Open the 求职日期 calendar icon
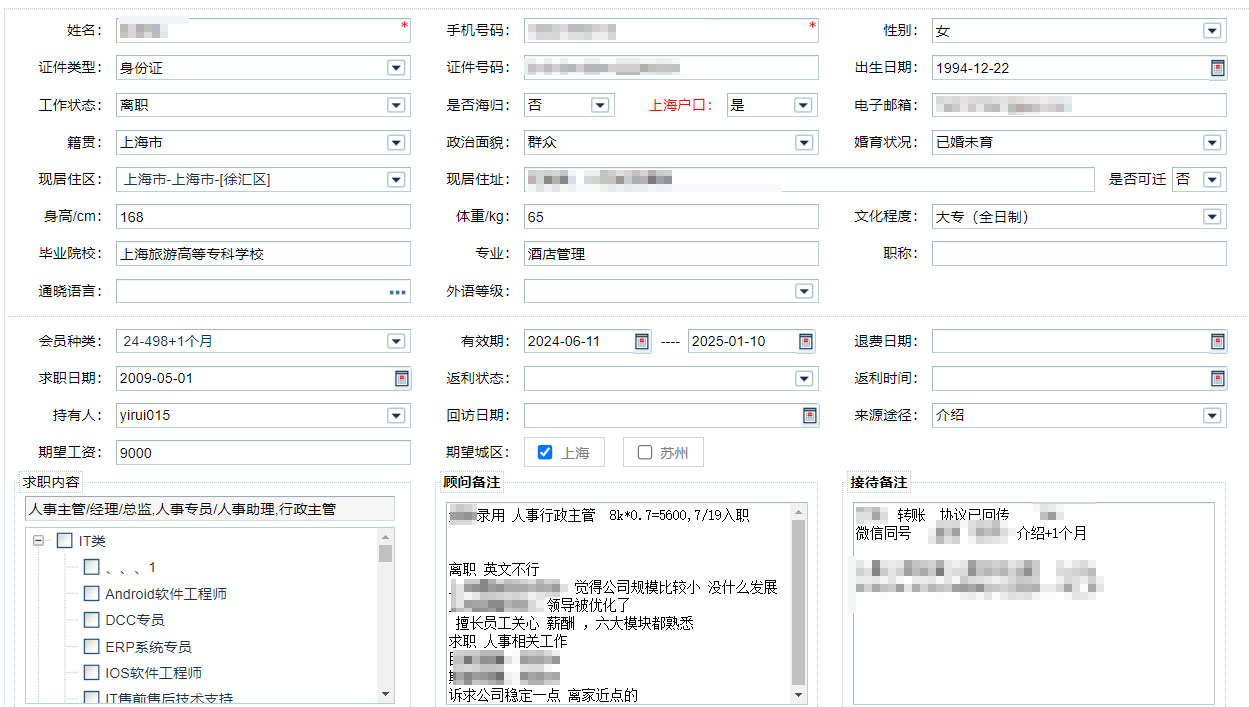The image size is (1249, 707). (402, 378)
